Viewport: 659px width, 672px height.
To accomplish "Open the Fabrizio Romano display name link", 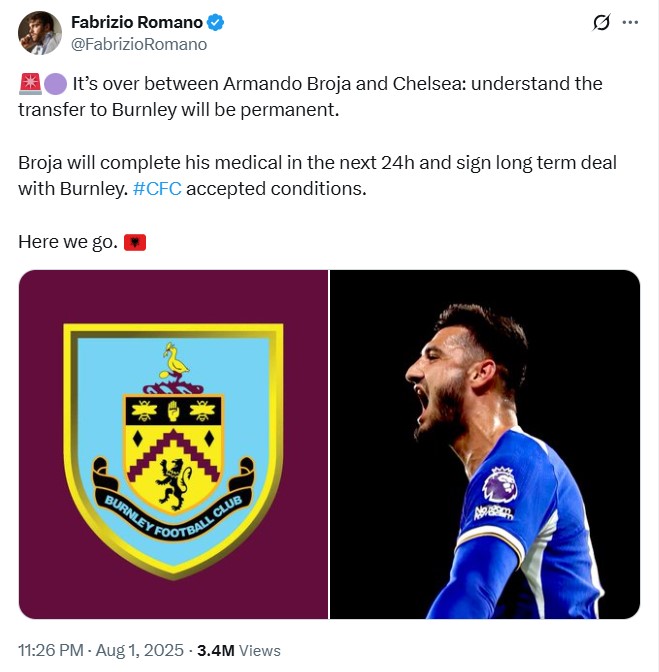I will [x=135, y=22].
